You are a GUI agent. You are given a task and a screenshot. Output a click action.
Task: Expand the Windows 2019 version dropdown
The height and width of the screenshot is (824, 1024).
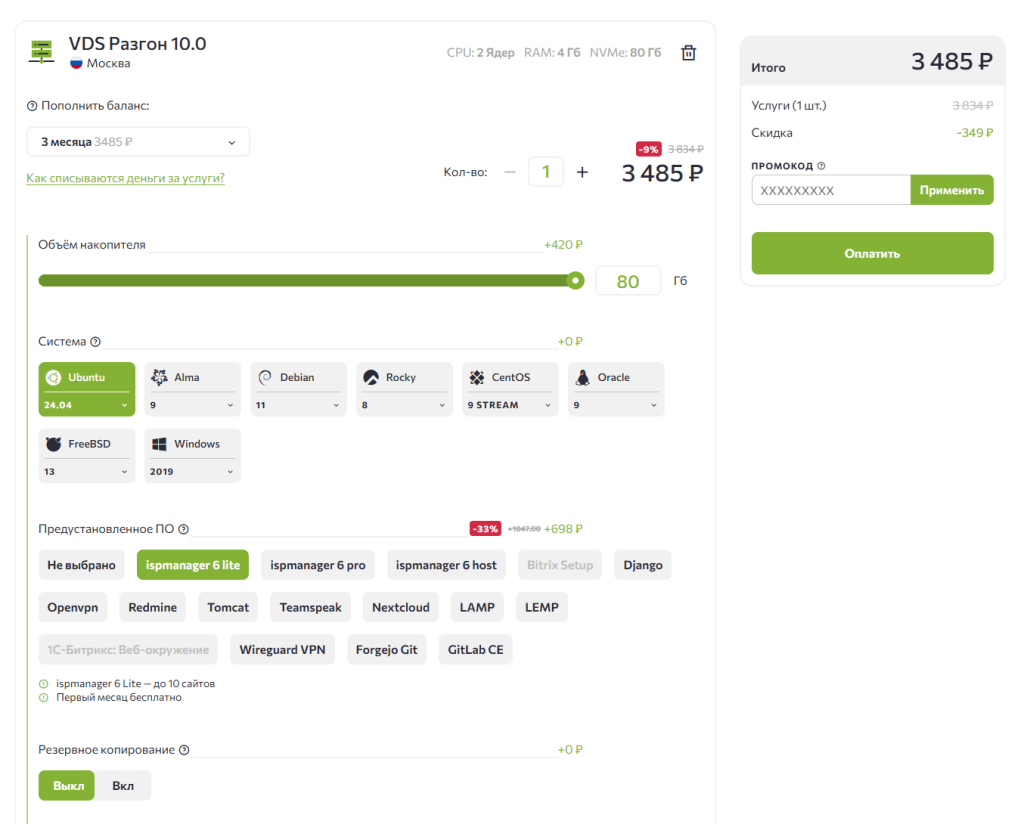pyautogui.click(x=192, y=471)
